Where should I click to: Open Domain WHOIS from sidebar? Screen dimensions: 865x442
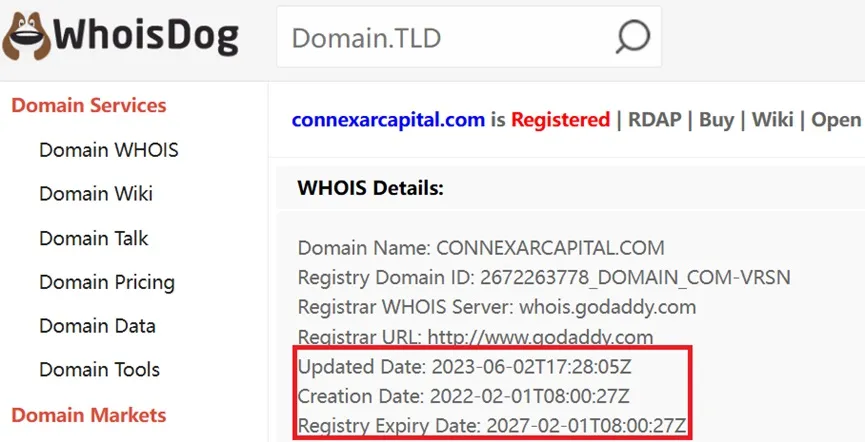coord(109,150)
